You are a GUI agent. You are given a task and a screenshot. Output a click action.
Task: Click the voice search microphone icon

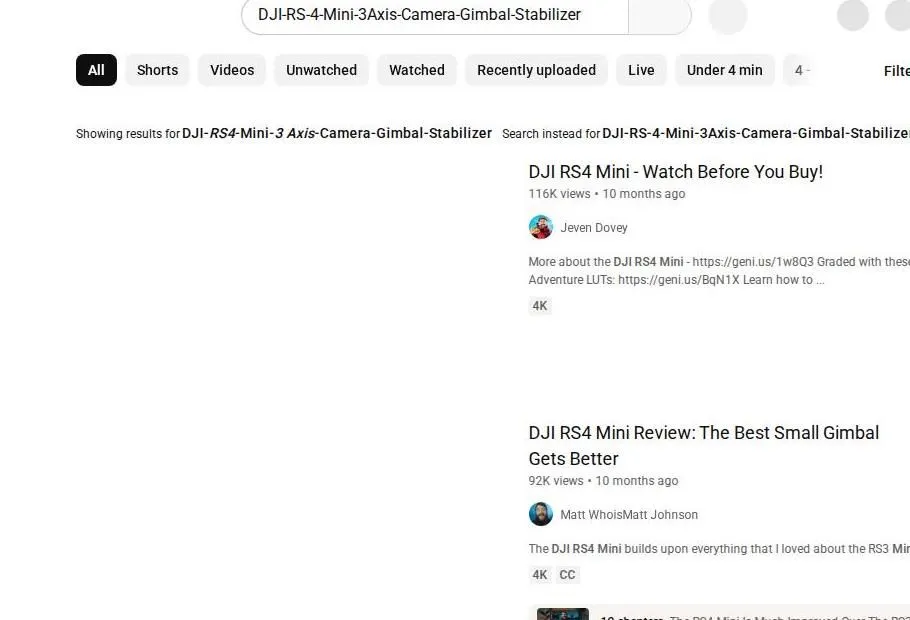[728, 16]
